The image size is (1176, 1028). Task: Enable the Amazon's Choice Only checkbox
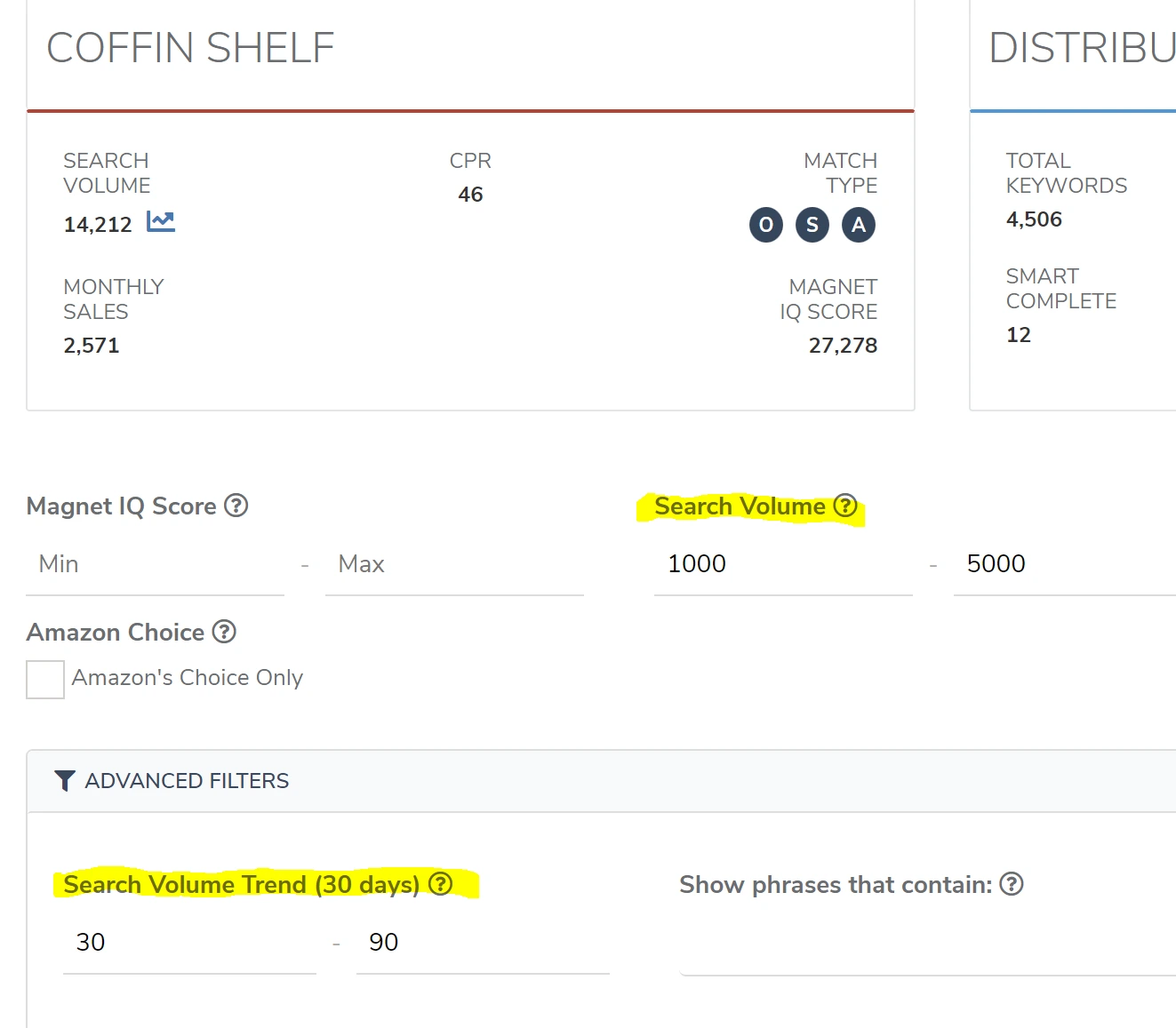[x=45, y=680]
